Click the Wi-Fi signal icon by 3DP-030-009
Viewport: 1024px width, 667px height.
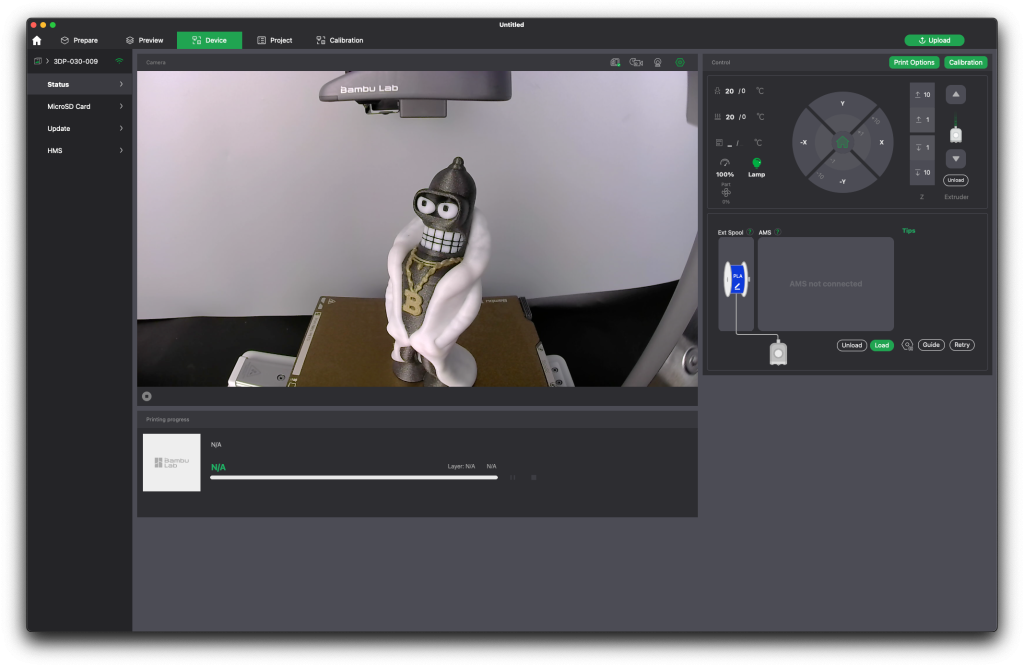[120, 61]
